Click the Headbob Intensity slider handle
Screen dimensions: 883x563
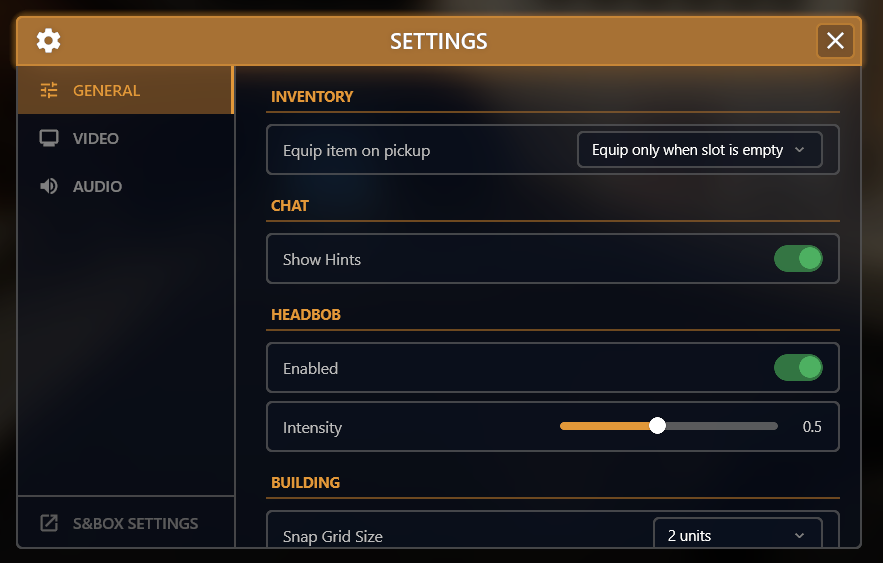coord(657,426)
